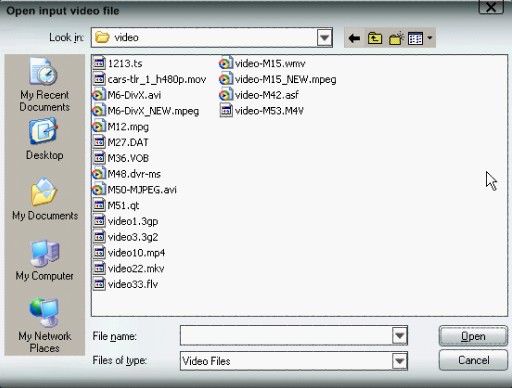Go back using the black arrow icon
Viewport: 512px width, 388px height.
[354, 38]
